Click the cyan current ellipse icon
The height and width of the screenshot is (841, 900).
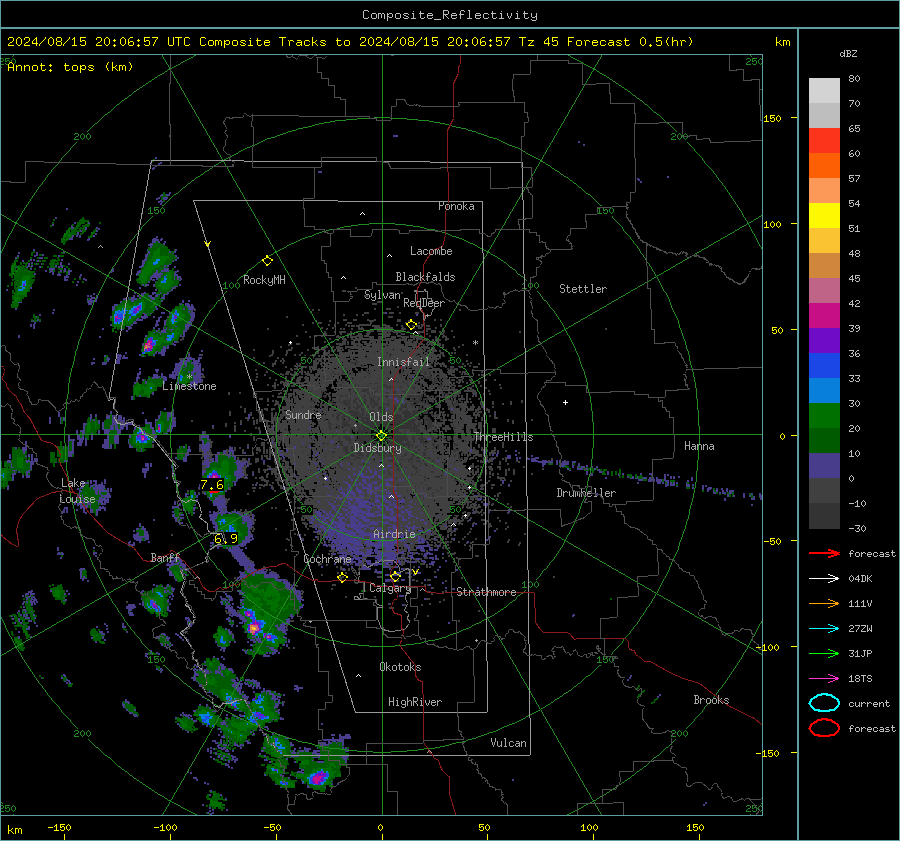pos(824,703)
